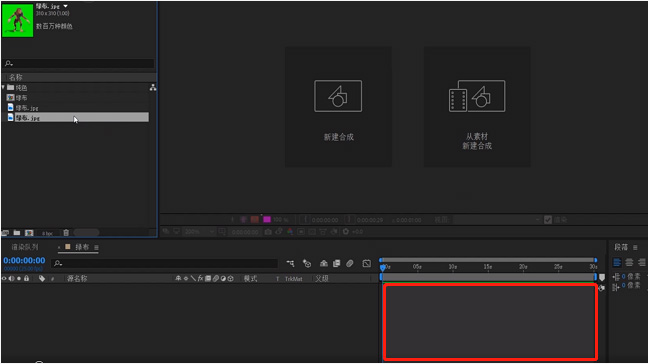Select the left align paragraph icon

(617, 262)
